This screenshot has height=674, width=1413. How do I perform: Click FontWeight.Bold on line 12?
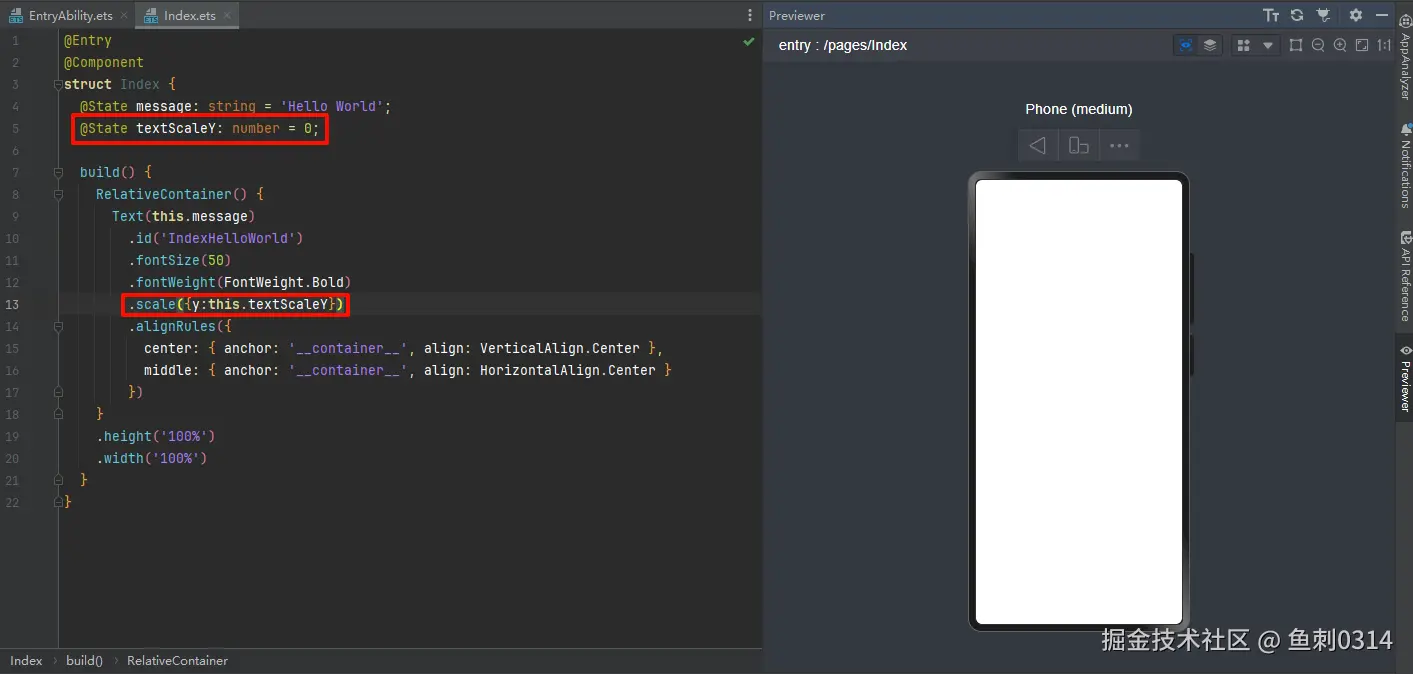(284, 282)
